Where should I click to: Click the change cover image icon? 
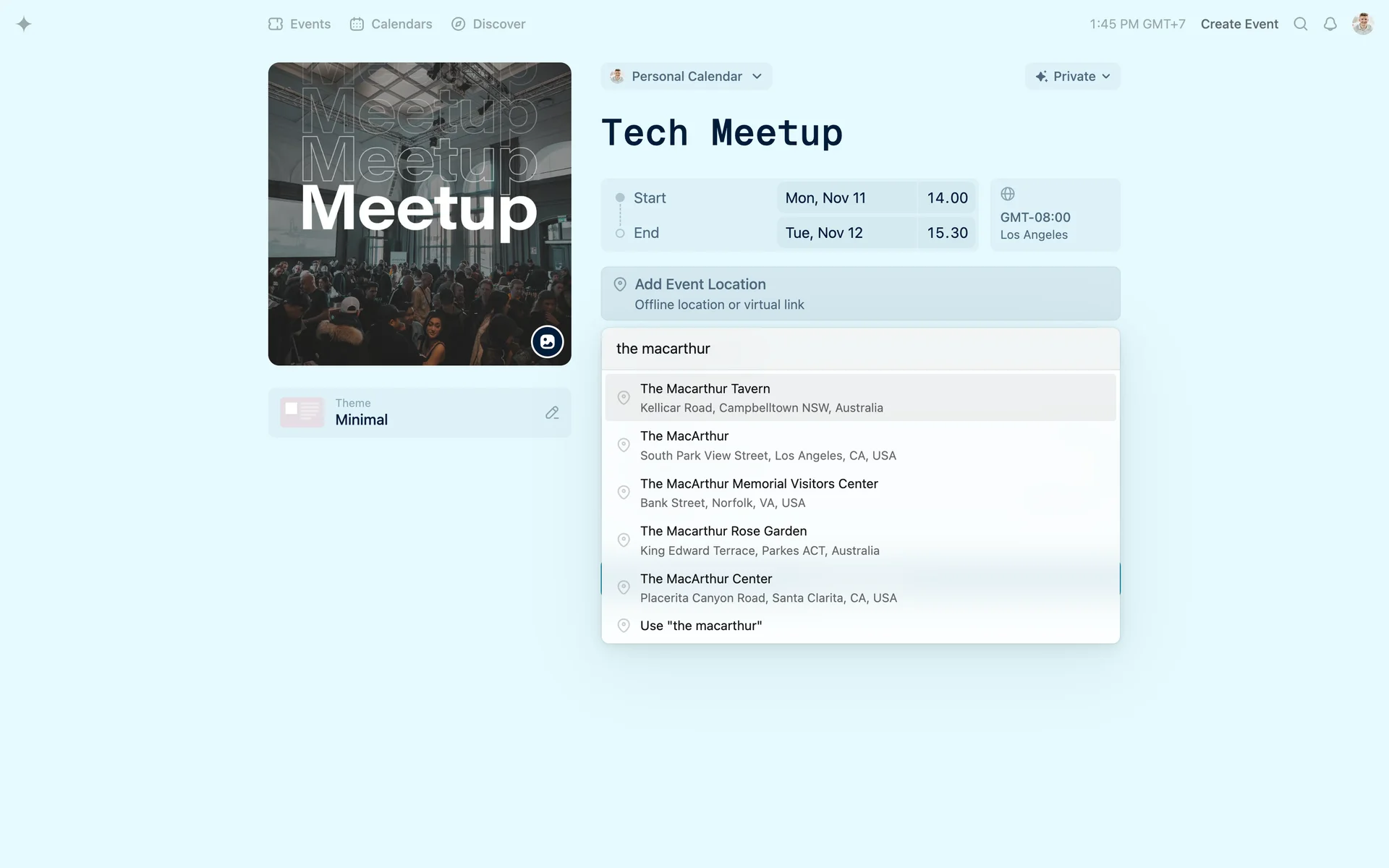click(547, 341)
